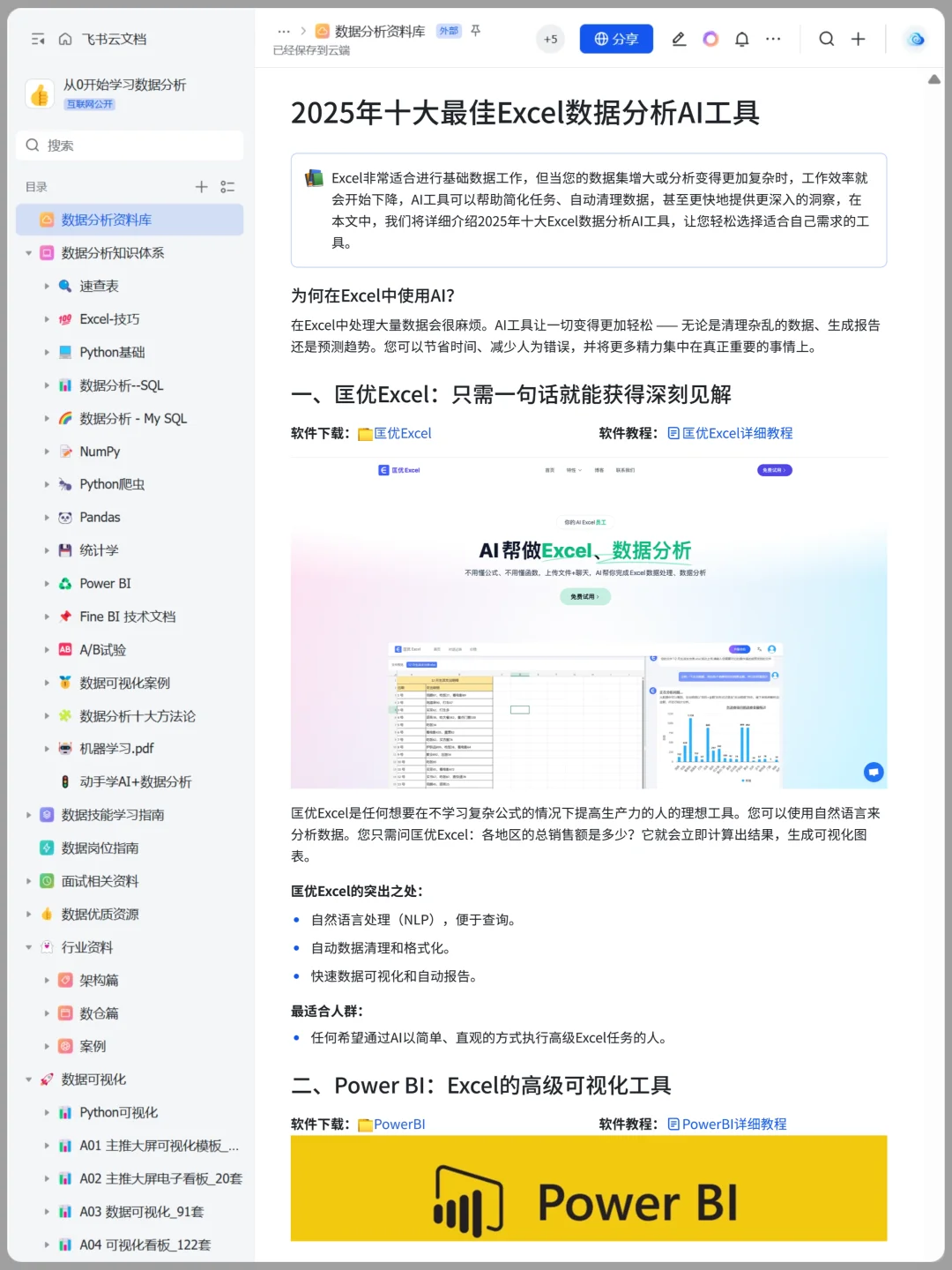The width and height of the screenshot is (952, 1270).
Task: Open the 匡优Excel download link
Action: [x=403, y=434]
